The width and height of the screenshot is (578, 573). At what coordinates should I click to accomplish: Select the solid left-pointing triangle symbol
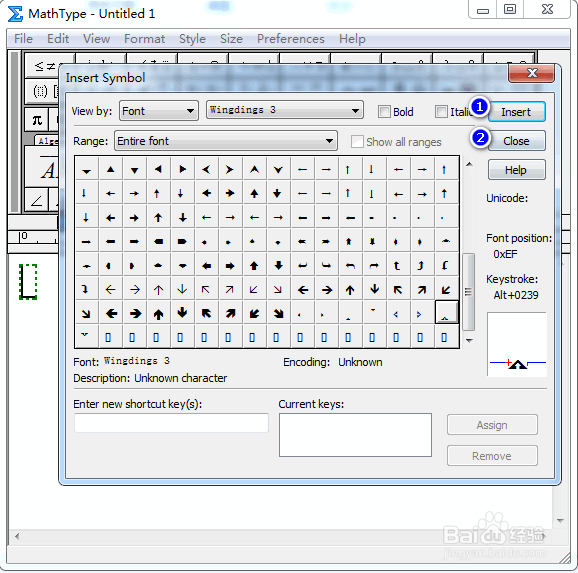158,169
